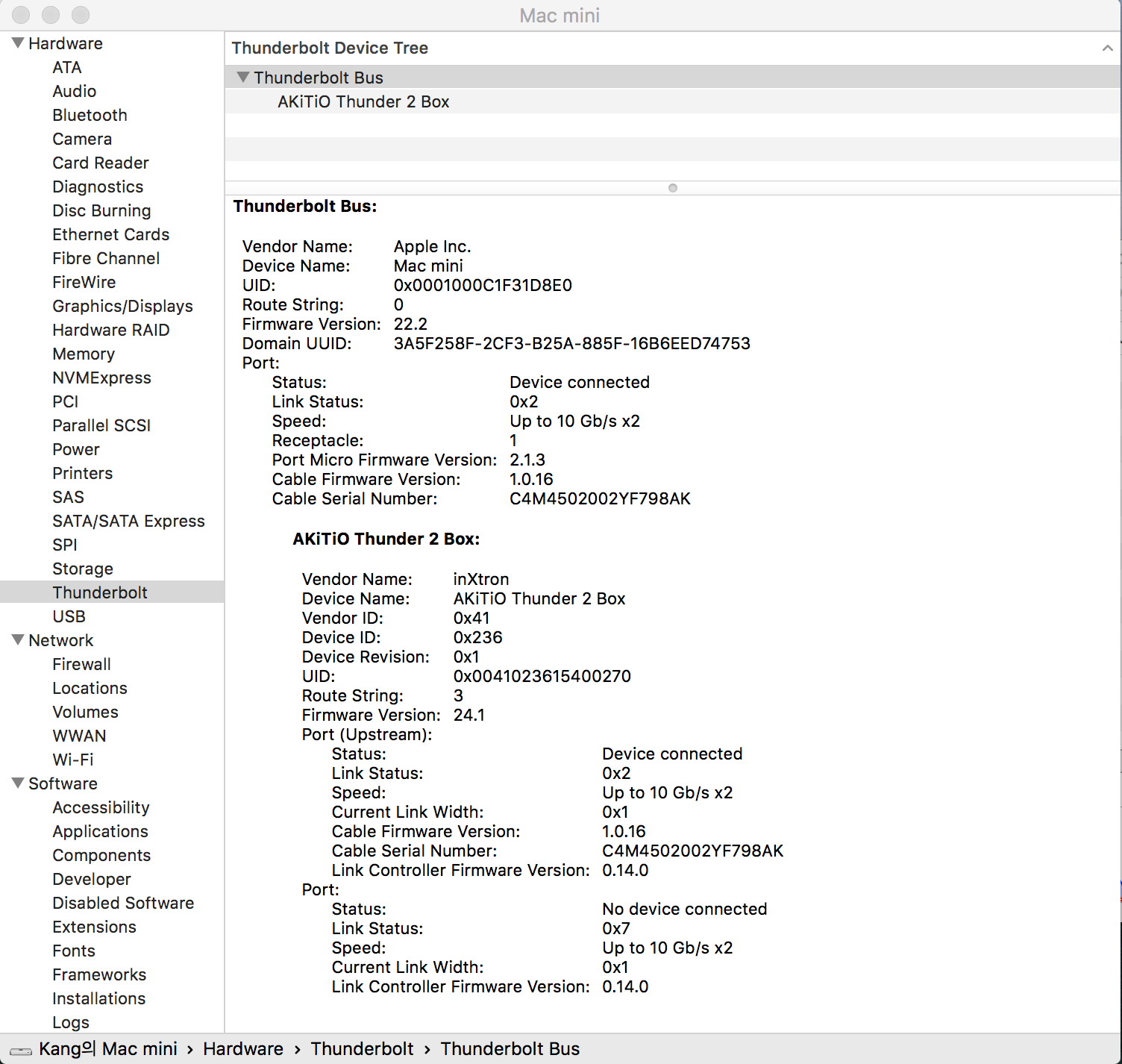Image resolution: width=1122 pixels, height=1064 pixels.
Task: Open SPI in the sidebar
Action: click(x=65, y=545)
